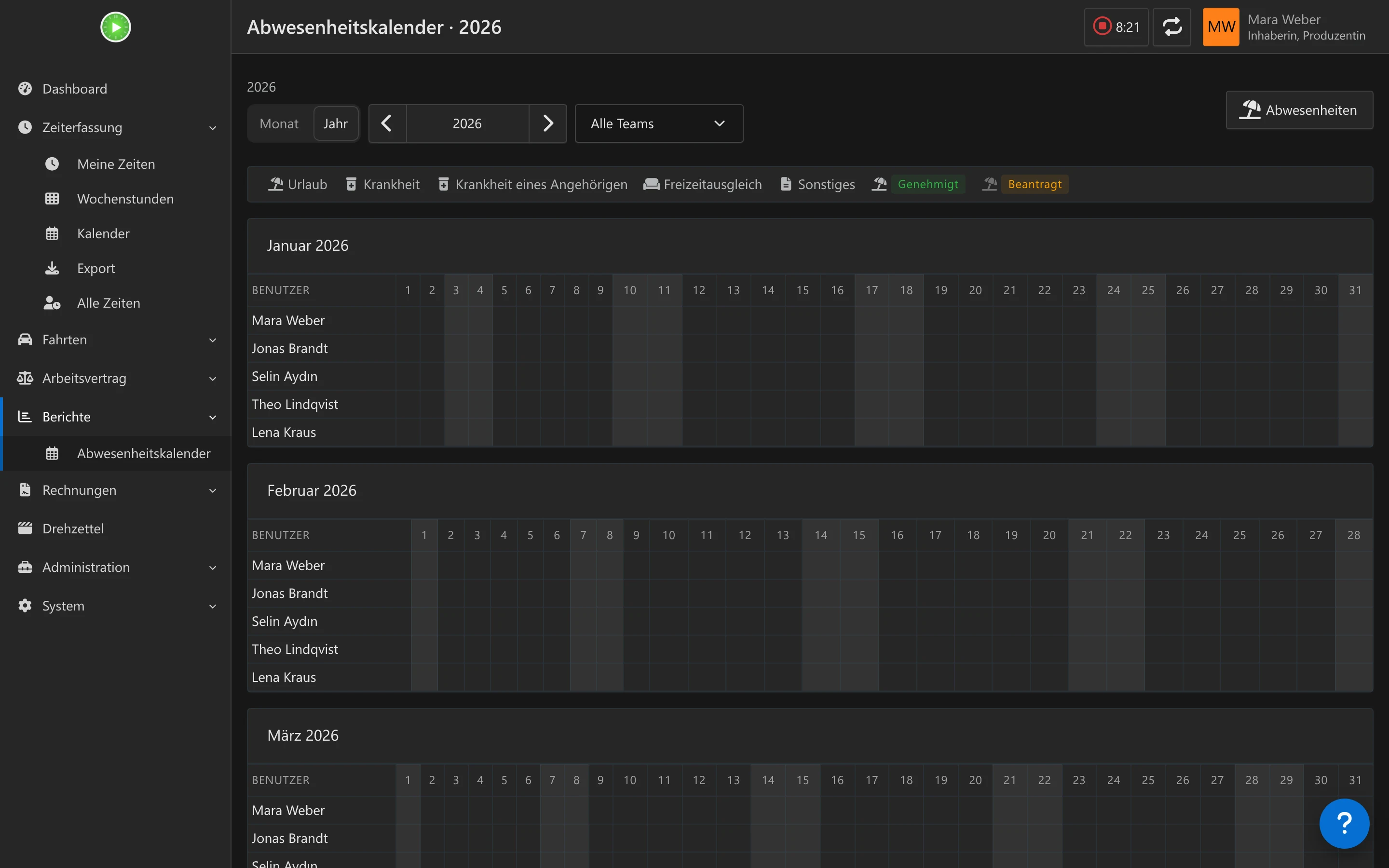Click the Beantragt status badge

(1035, 184)
